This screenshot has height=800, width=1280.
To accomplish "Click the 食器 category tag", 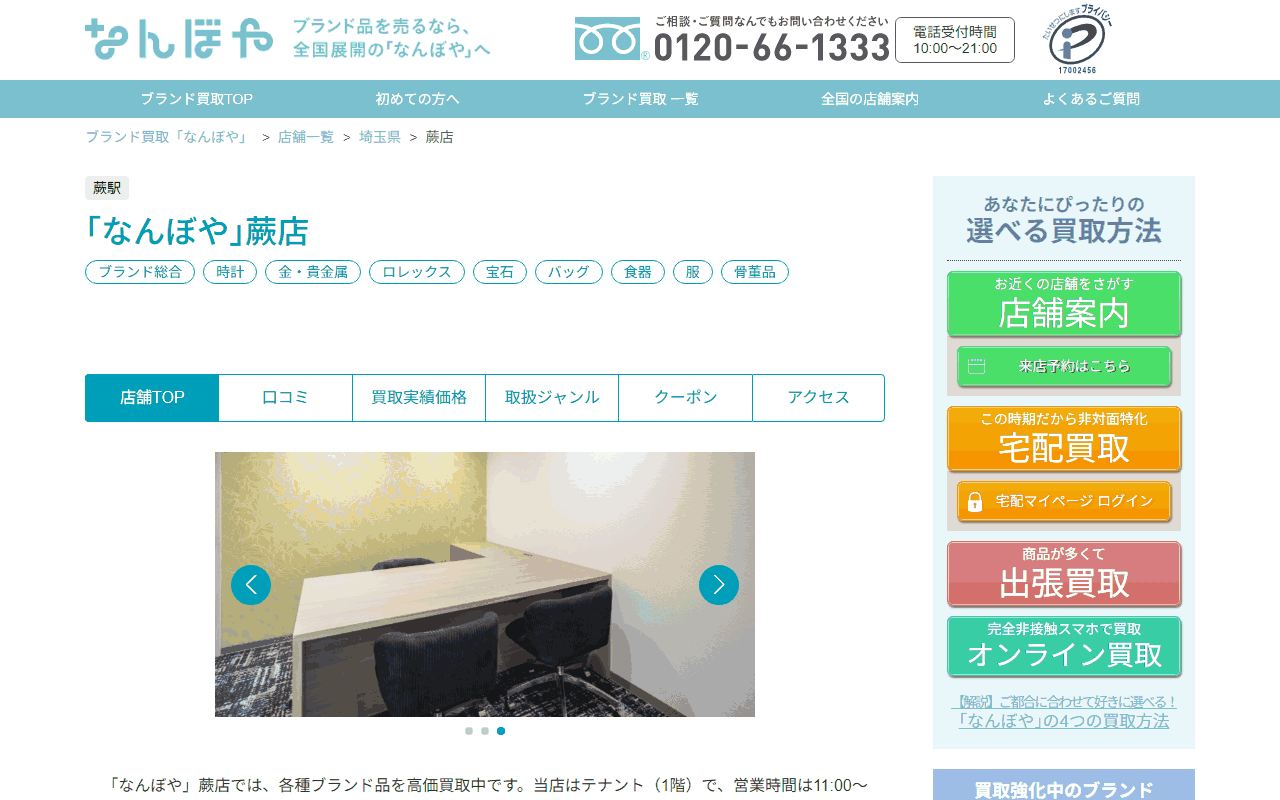I will pos(638,272).
